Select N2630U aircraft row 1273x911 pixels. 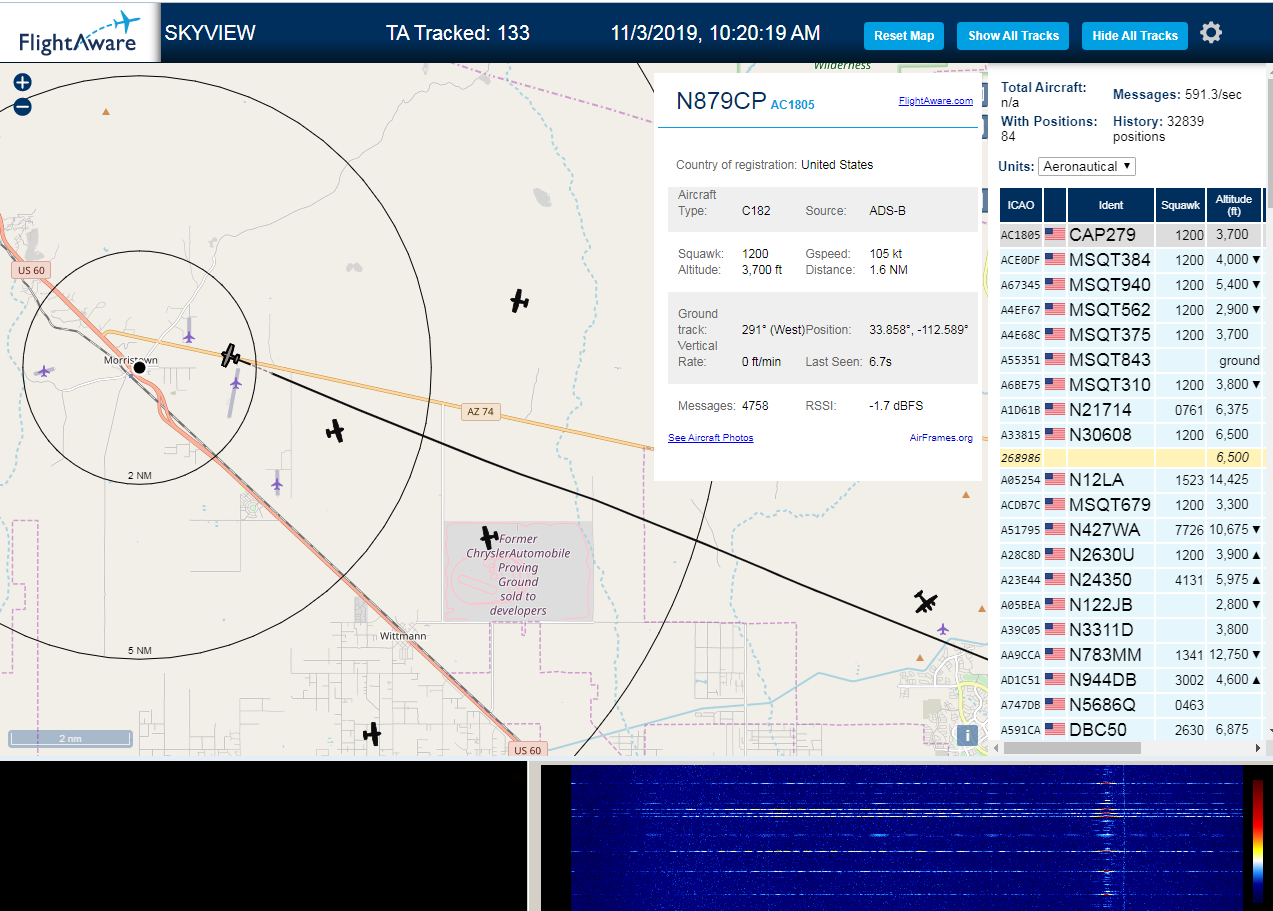click(x=1131, y=554)
